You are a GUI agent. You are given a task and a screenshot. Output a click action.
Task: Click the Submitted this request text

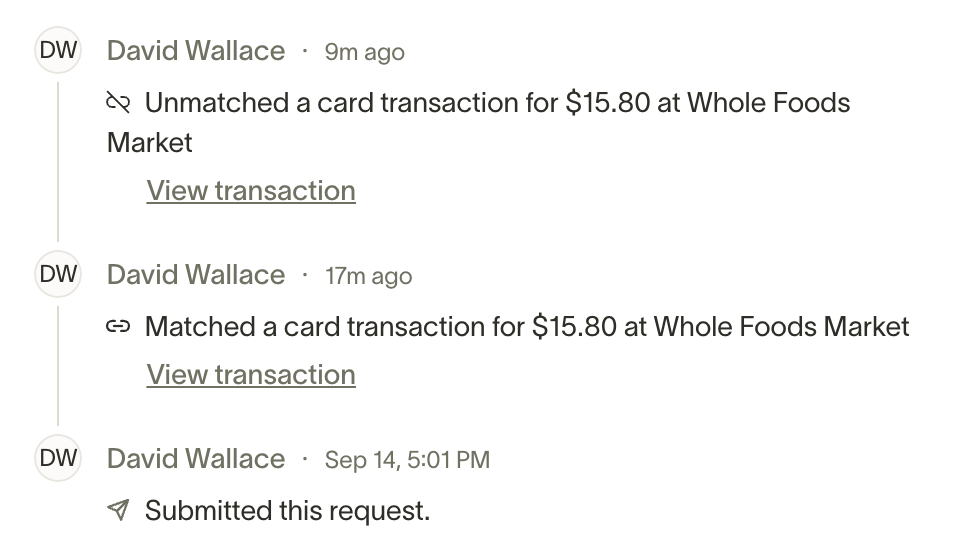point(287,510)
